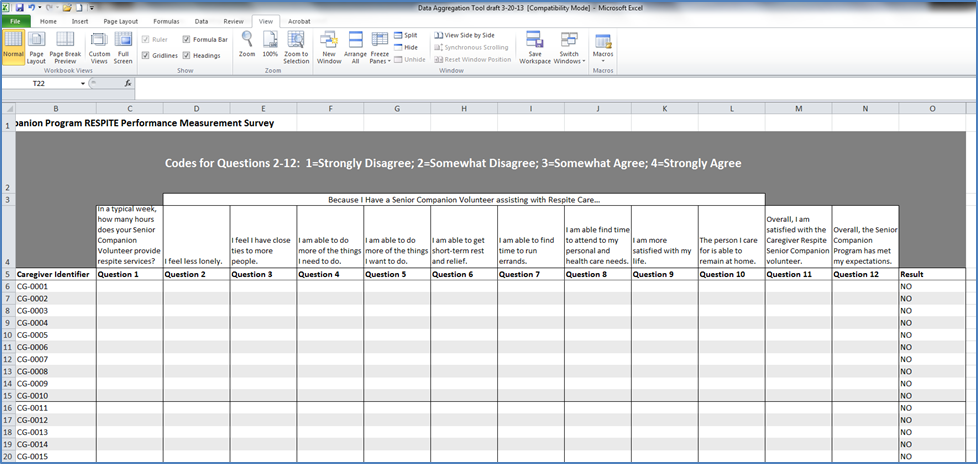This screenshot has width=978, height=464.
Task: Click Zoom to Selection
Action: (x=296, y=45)
